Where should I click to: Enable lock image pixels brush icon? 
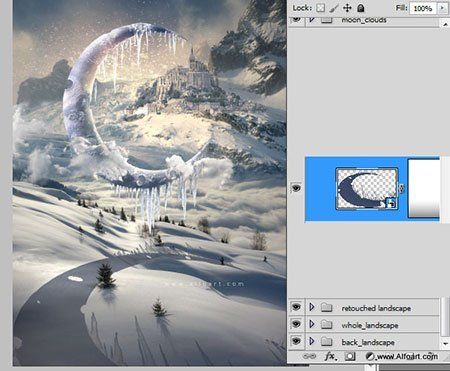coord(334,8)
